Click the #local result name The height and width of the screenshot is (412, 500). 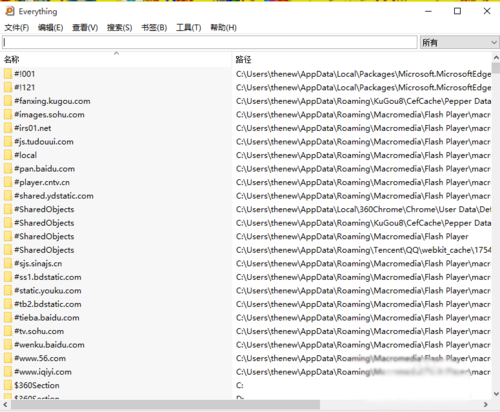click(25, 155)
